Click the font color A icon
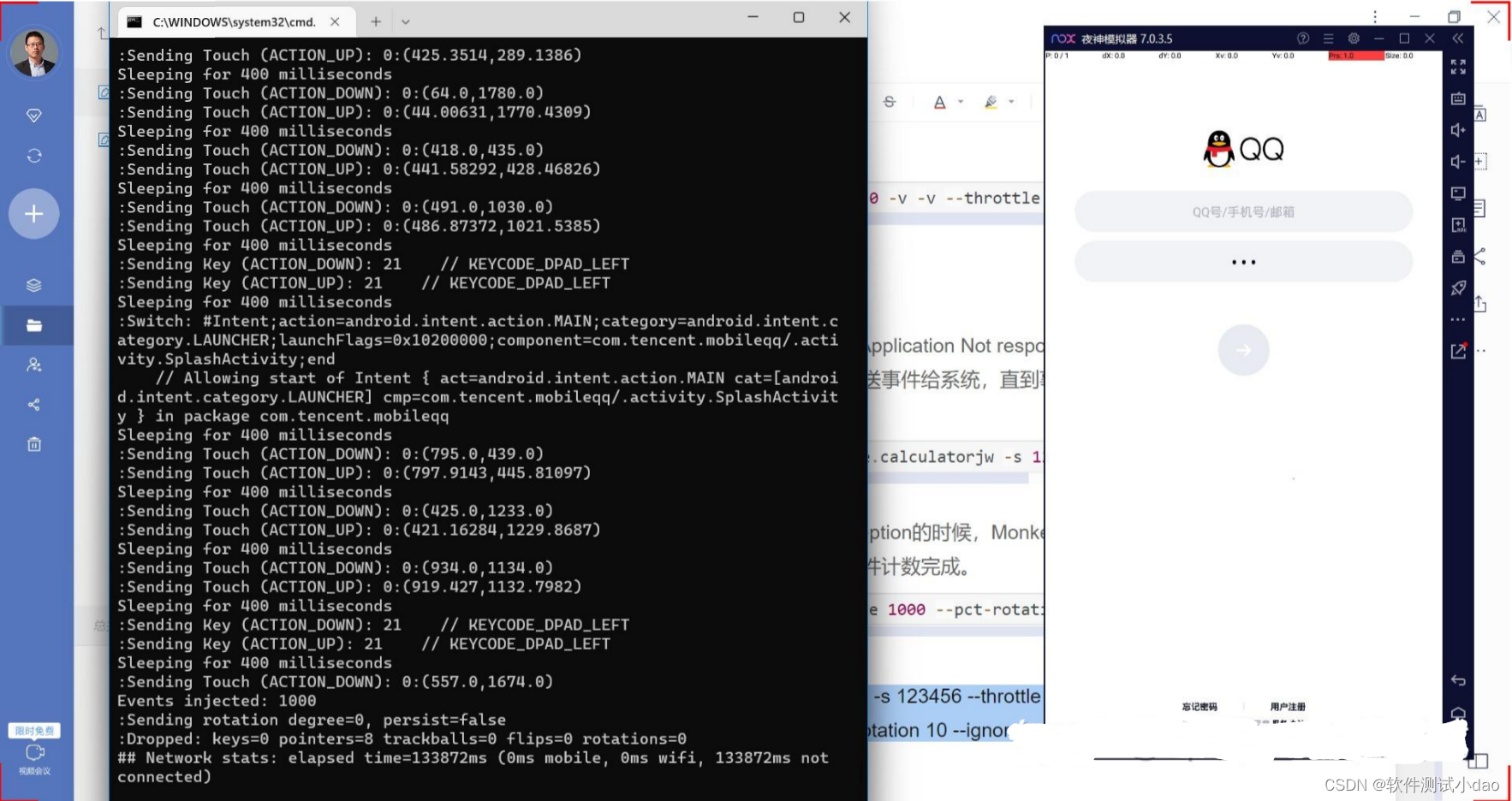1512x801 pixels. tap(939, 102)
